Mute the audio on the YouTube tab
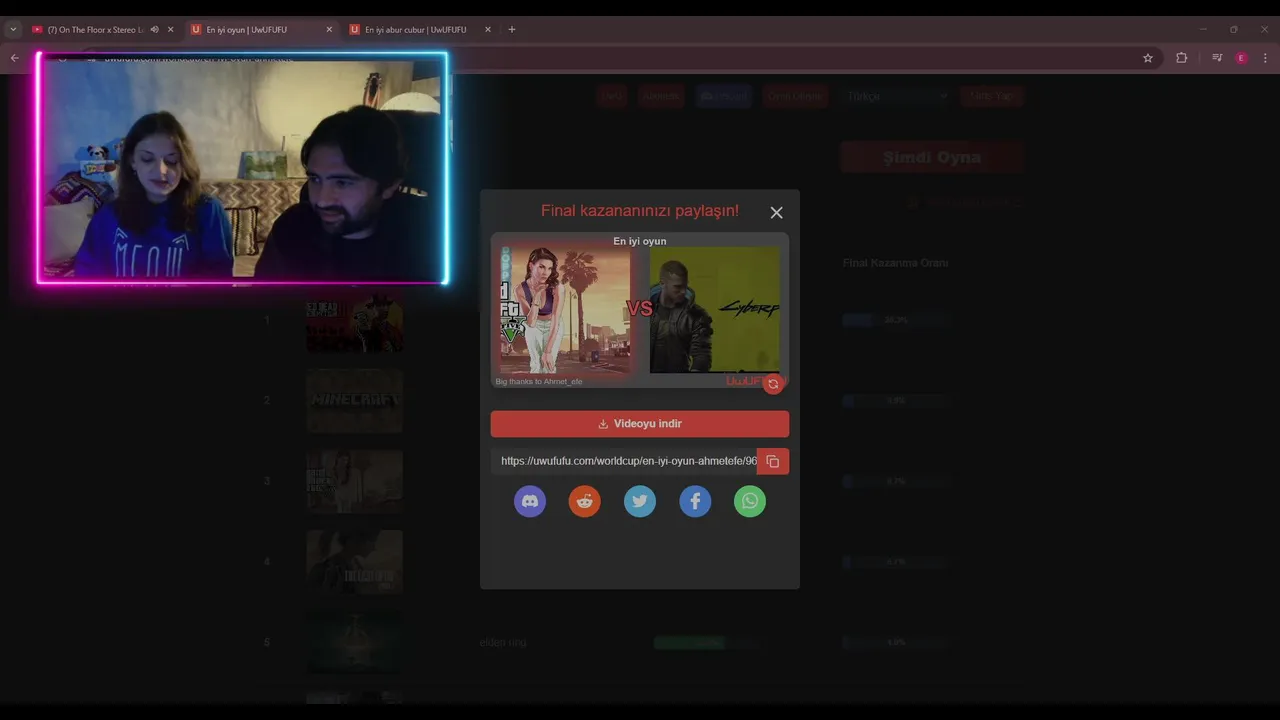1280x720 pixels. [x=154, y=30]
